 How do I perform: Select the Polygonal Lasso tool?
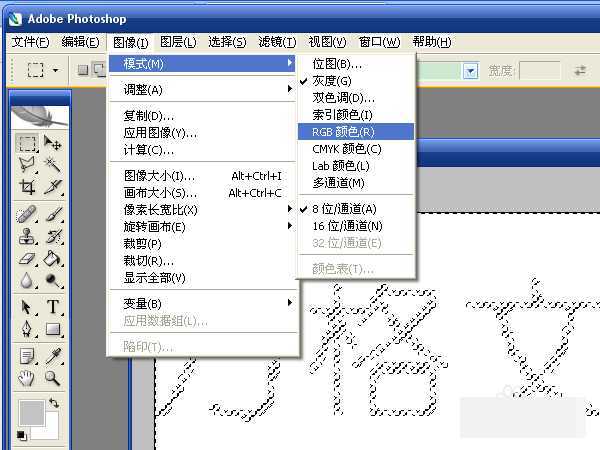tap(27, 165)
